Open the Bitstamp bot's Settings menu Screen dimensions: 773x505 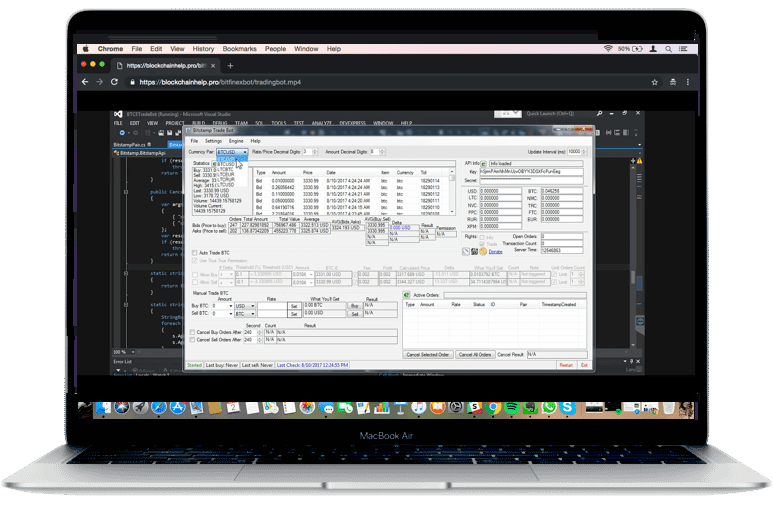(213, 141)
